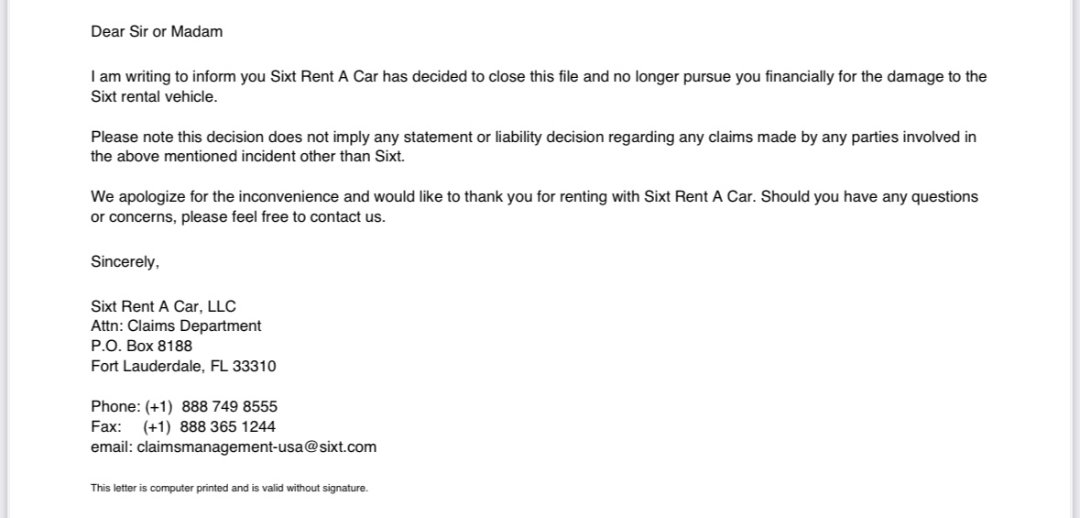Click the text "incident other than Sixt."
Viewport: 1080px width, 518px height.
pyautogui.click(x=350, y=157)
